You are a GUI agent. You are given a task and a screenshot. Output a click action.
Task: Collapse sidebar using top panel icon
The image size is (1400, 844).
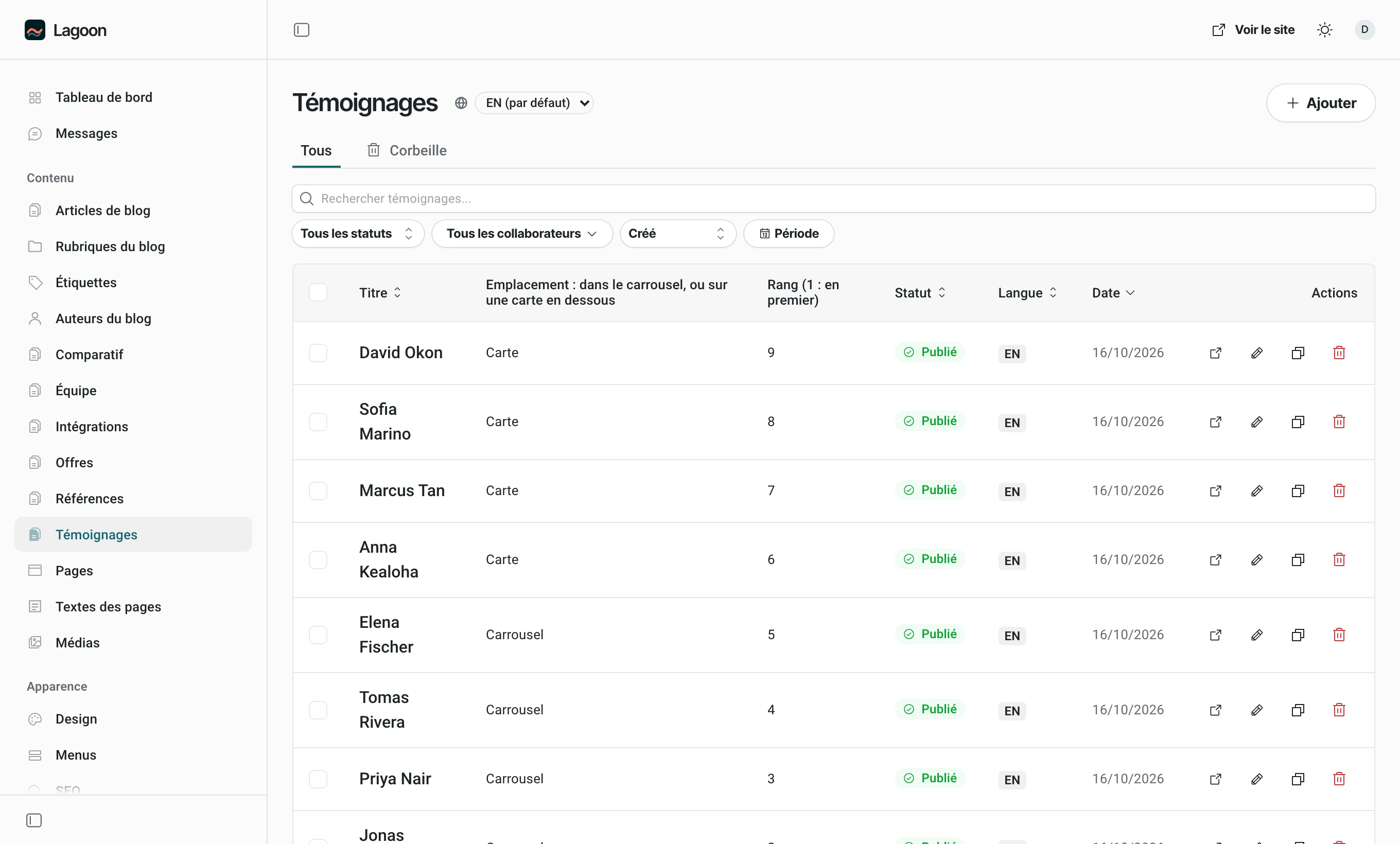(x=301, y=30)
